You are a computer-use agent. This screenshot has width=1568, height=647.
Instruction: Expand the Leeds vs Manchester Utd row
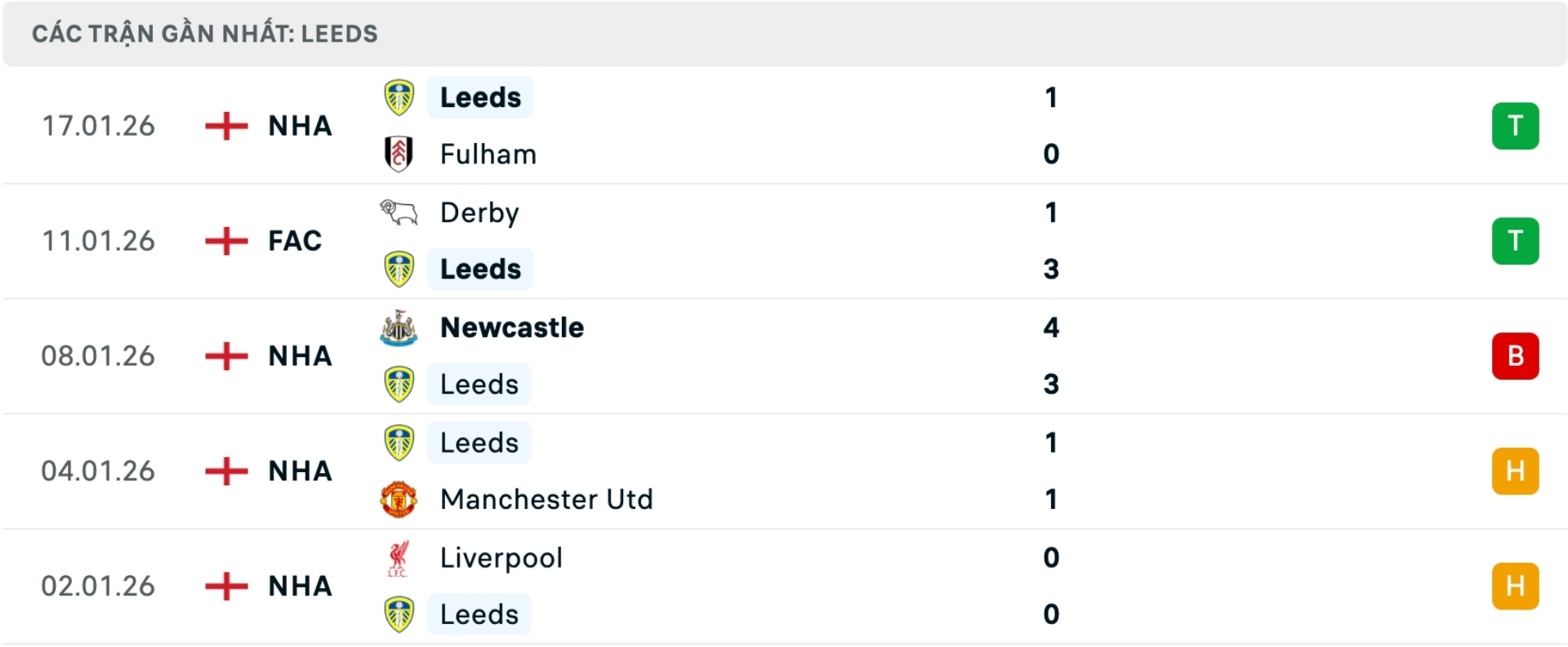click(784, 471)
